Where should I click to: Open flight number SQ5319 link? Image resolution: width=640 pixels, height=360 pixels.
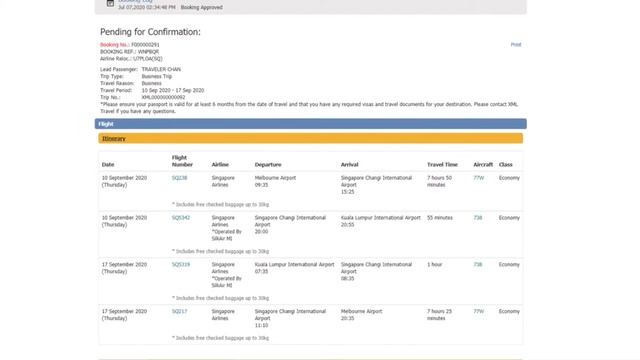(181, 264)
